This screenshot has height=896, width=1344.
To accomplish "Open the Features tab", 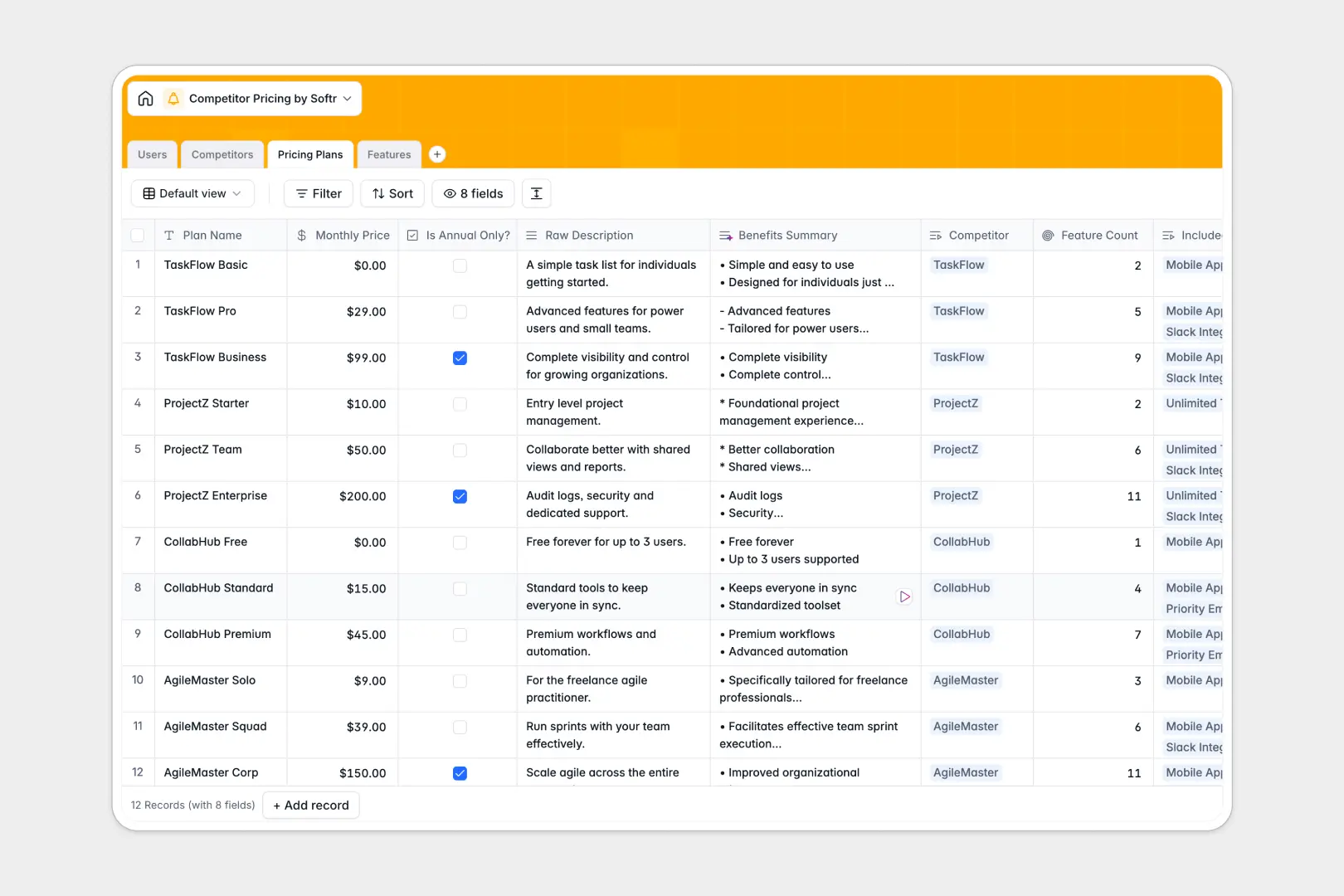I will tap(388, 154).
